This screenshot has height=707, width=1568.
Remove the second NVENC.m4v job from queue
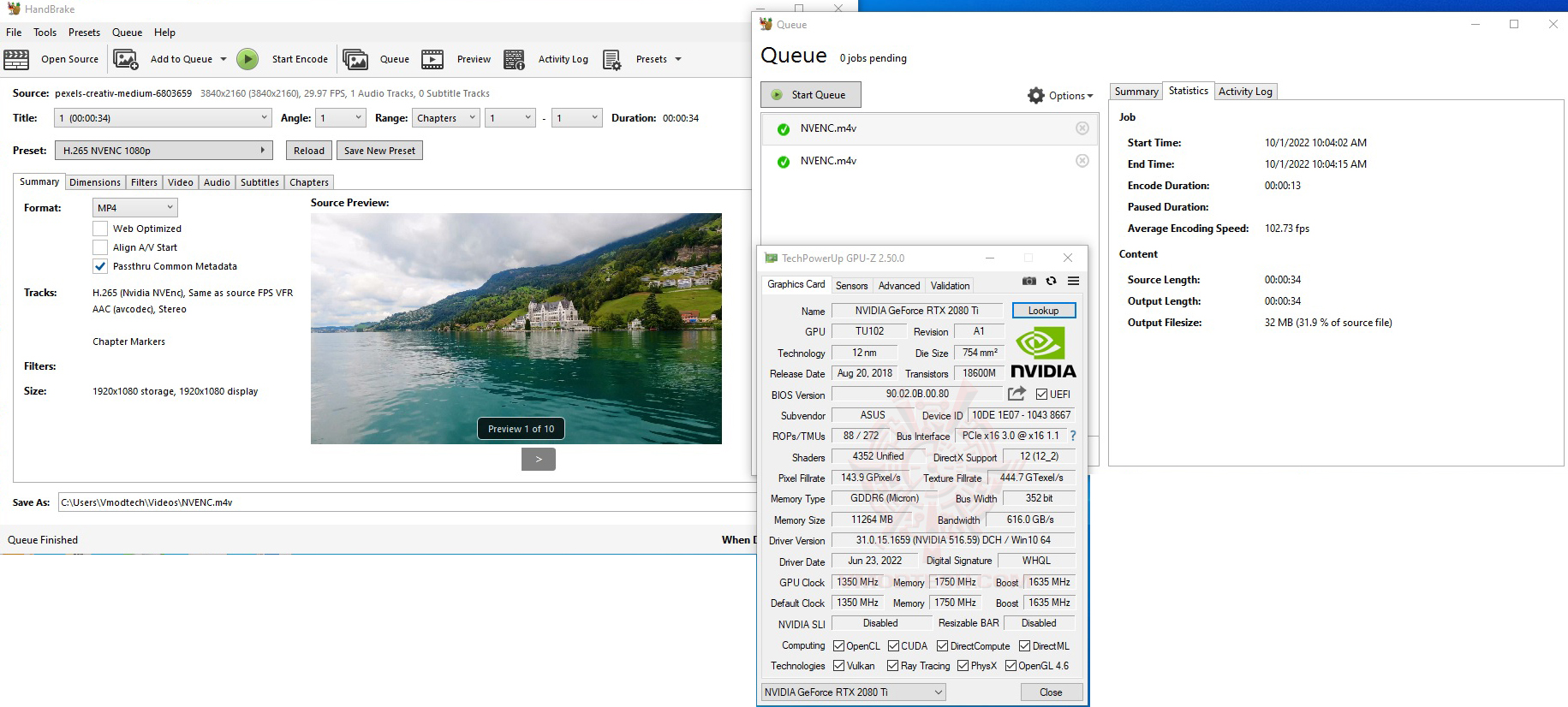click(1082, 161)
